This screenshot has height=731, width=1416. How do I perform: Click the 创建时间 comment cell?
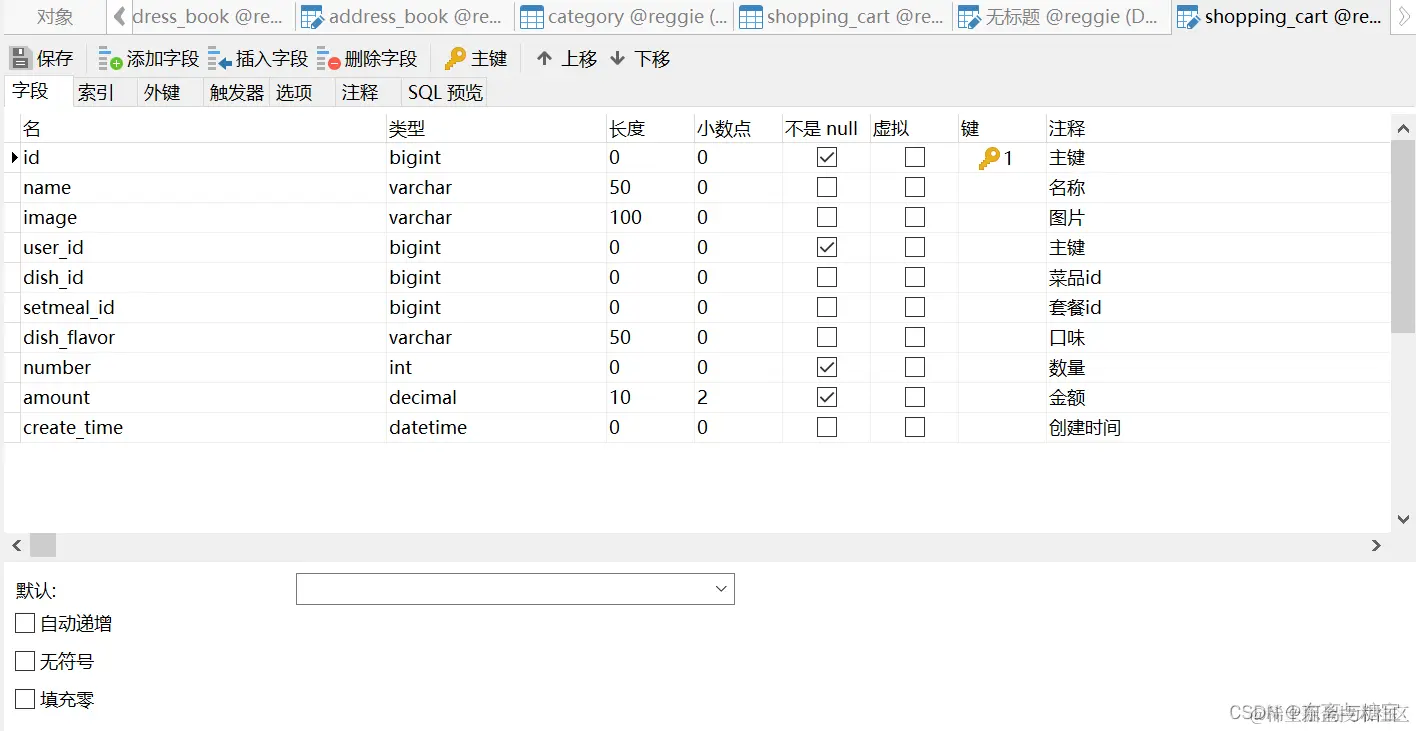click(1217, 427)
